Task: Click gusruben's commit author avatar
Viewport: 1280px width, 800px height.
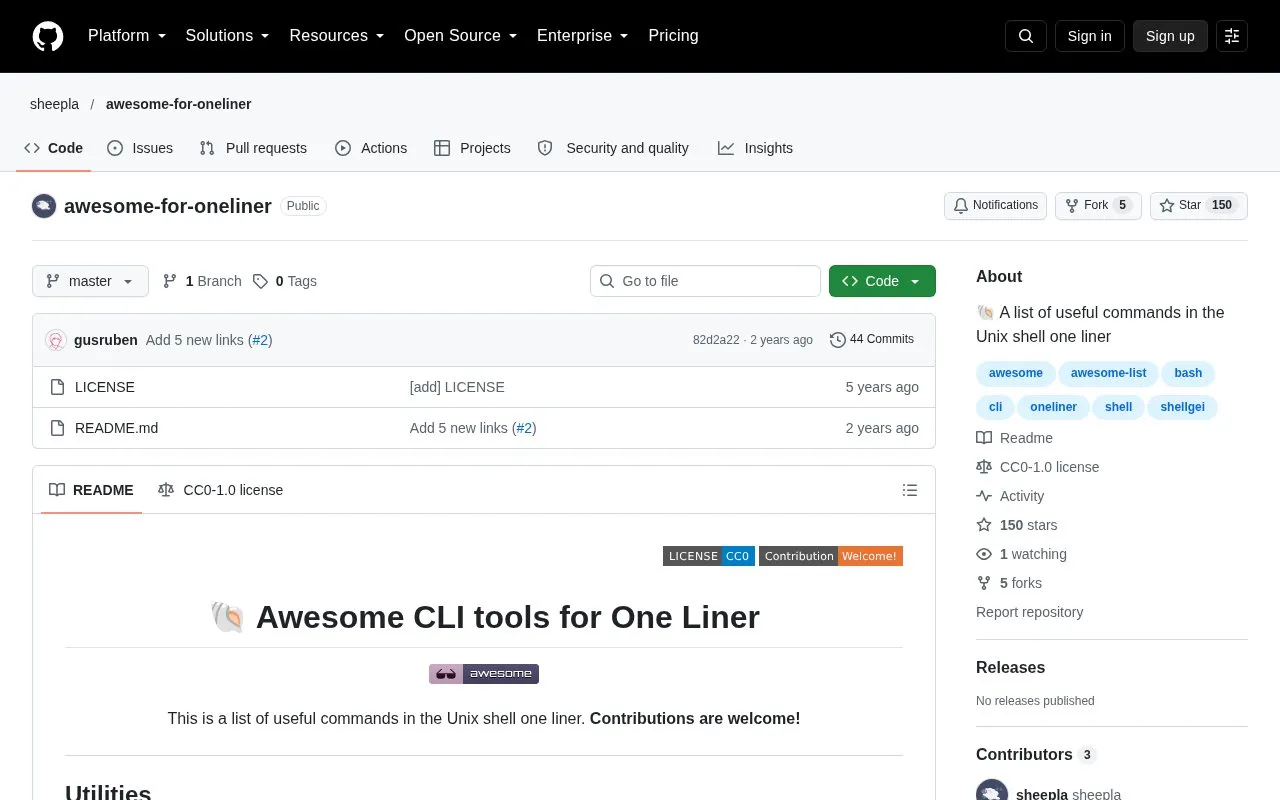Action: click(x=56, y=340)
